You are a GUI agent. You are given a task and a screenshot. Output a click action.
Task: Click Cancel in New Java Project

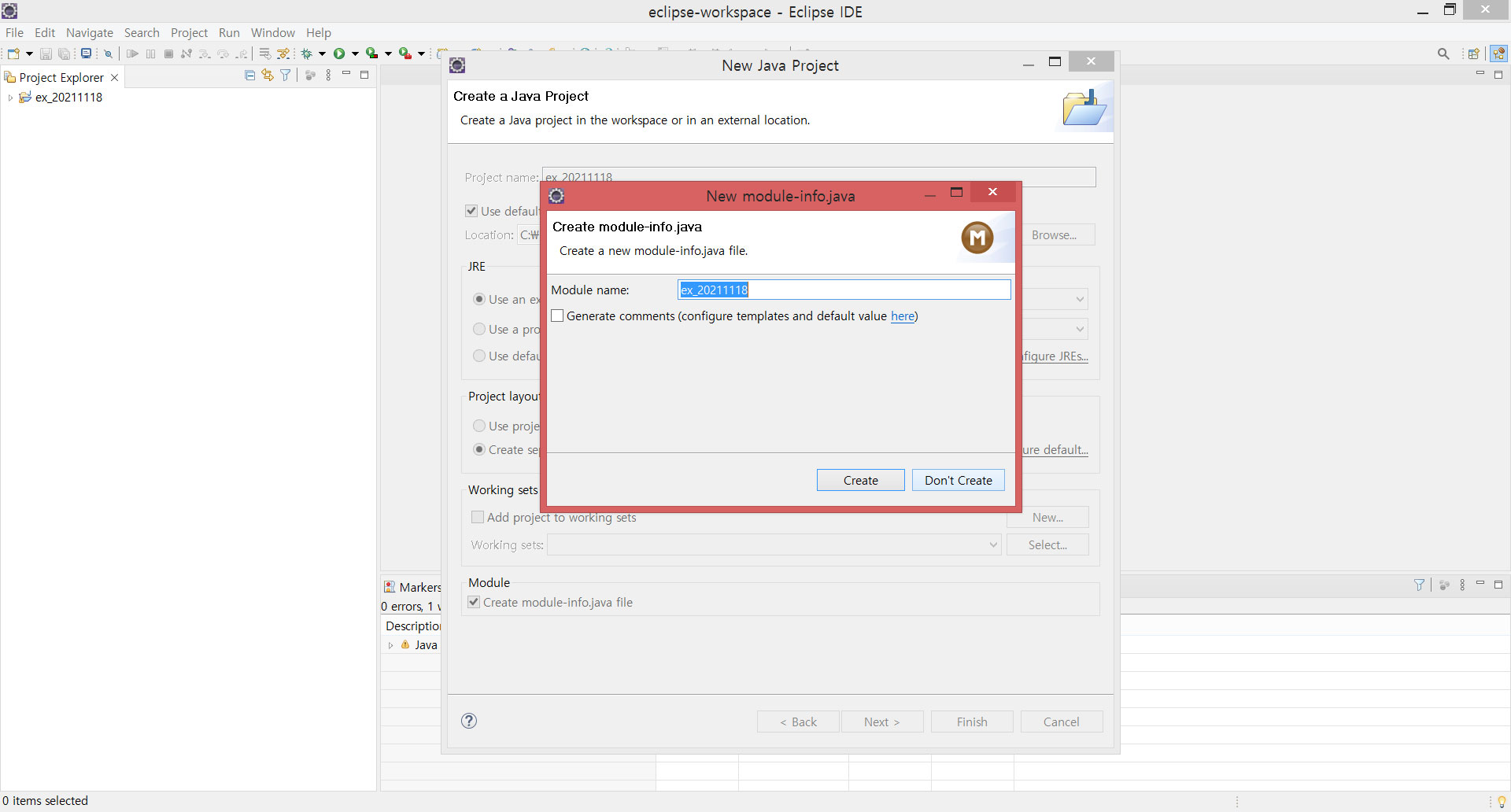click(x=1061, y=722)
